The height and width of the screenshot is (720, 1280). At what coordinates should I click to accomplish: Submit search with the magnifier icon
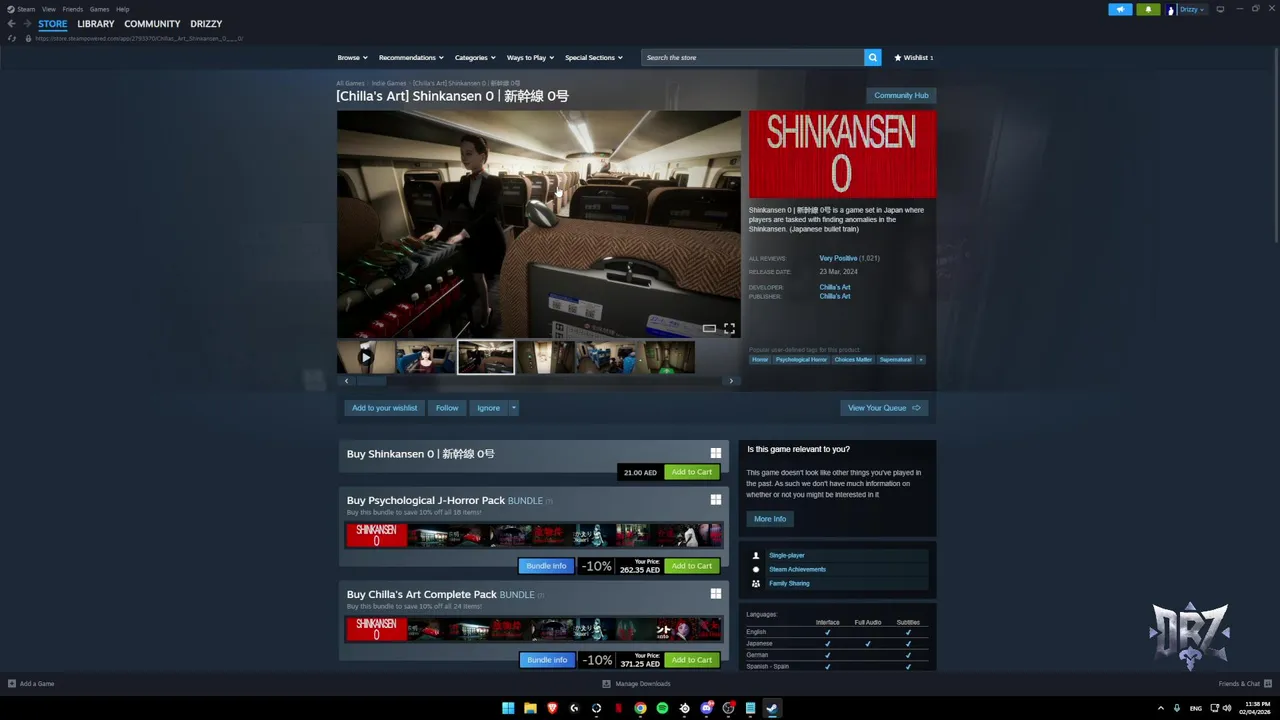point(873,58)
